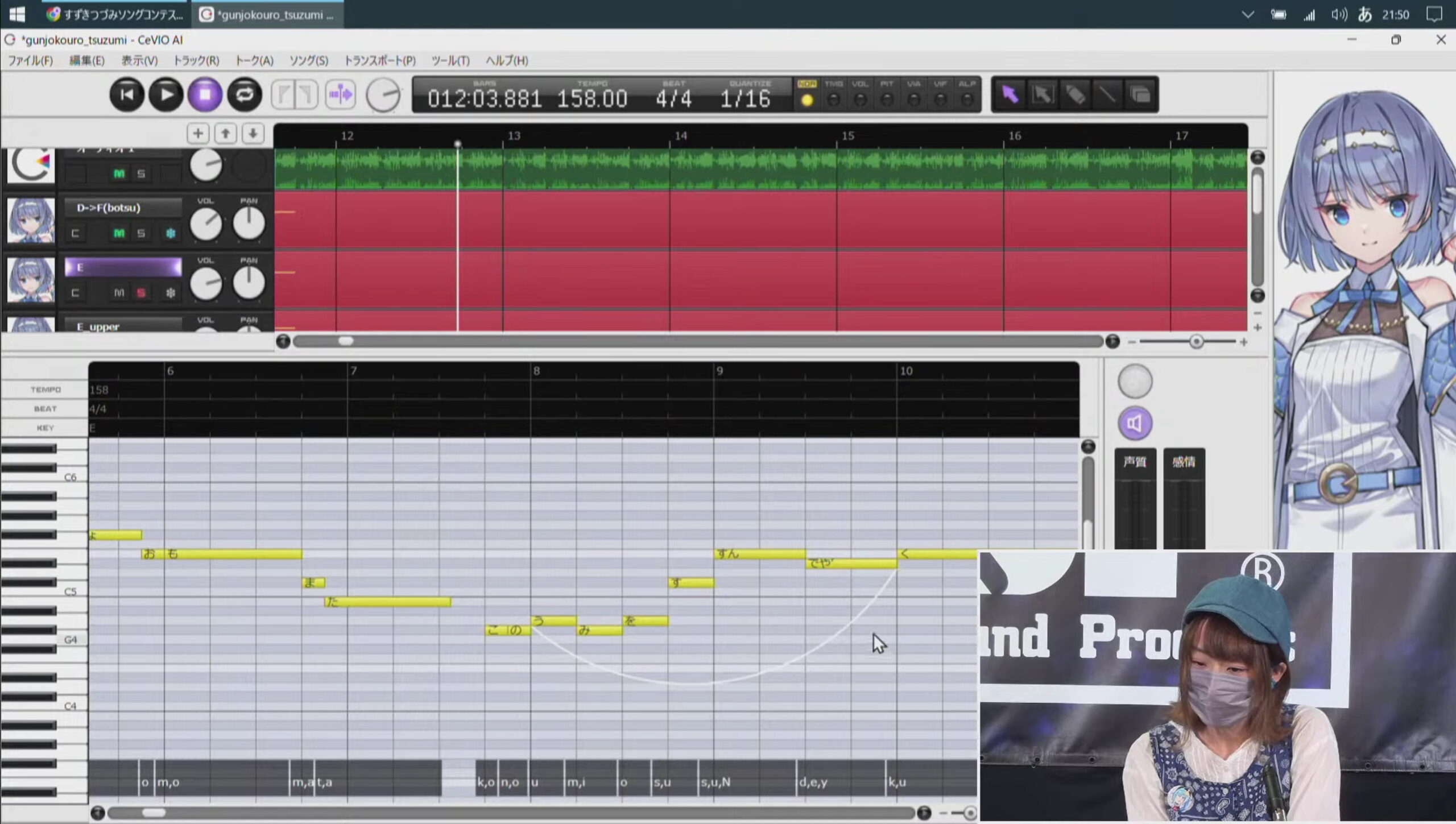Click the move track up arrow button

[x=226, y=134]
